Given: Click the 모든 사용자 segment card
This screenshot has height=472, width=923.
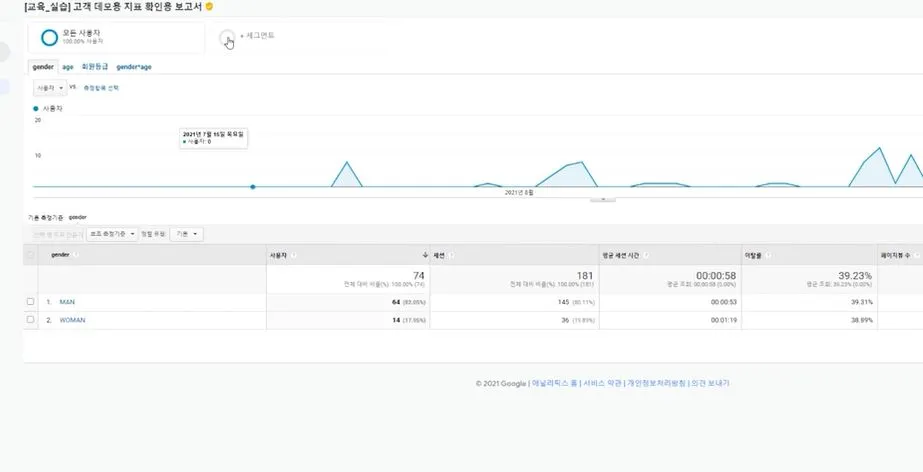Looking at the screenshot, I should pyautogui.click(x=116, y=38).
